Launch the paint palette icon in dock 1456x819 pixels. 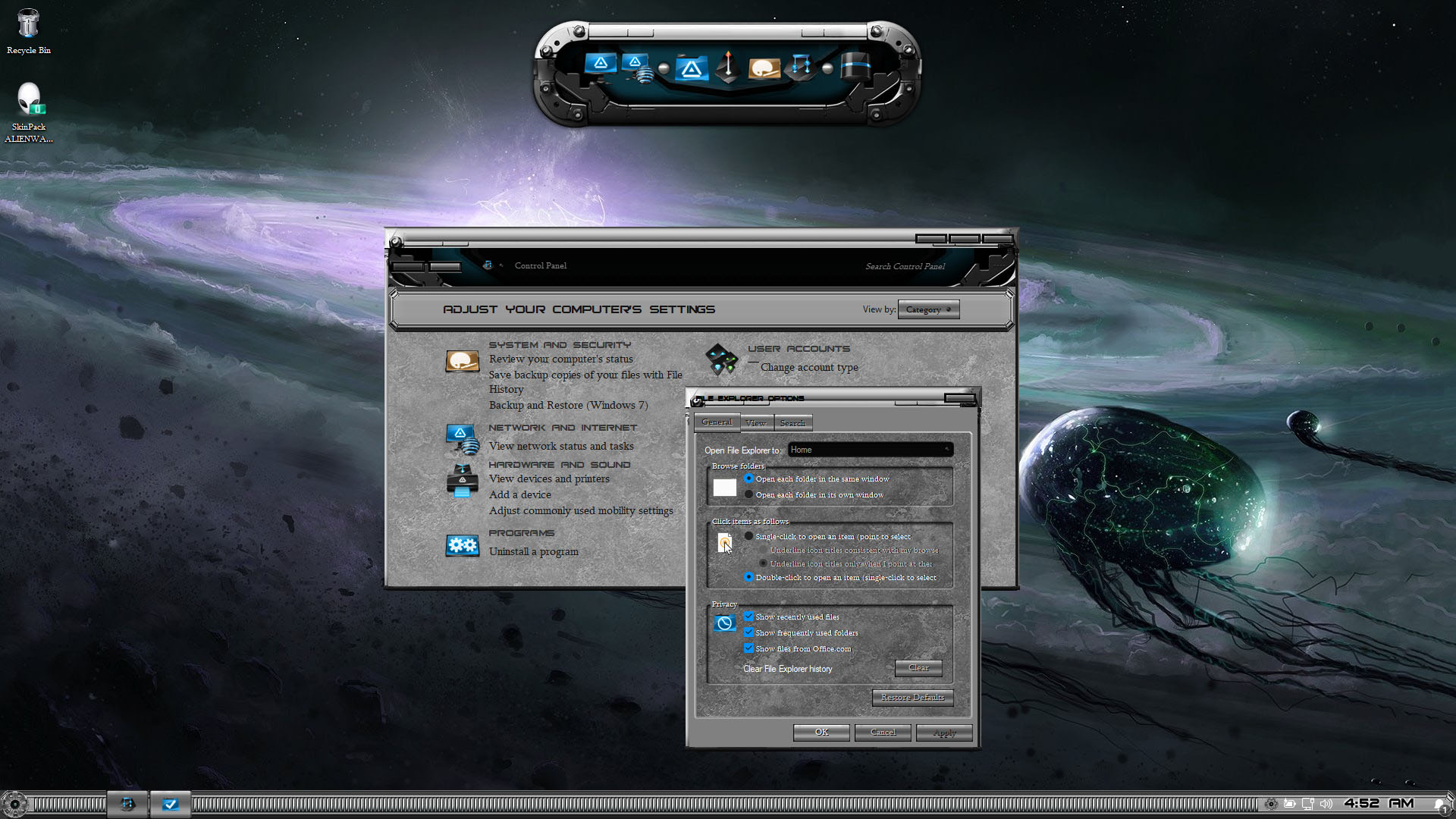click(x=764, y=68)
